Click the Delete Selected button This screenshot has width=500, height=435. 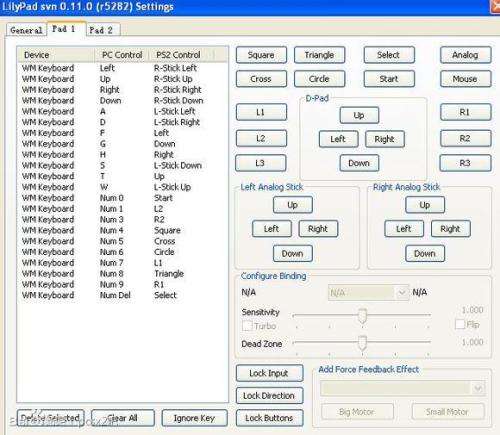point(50,418)
